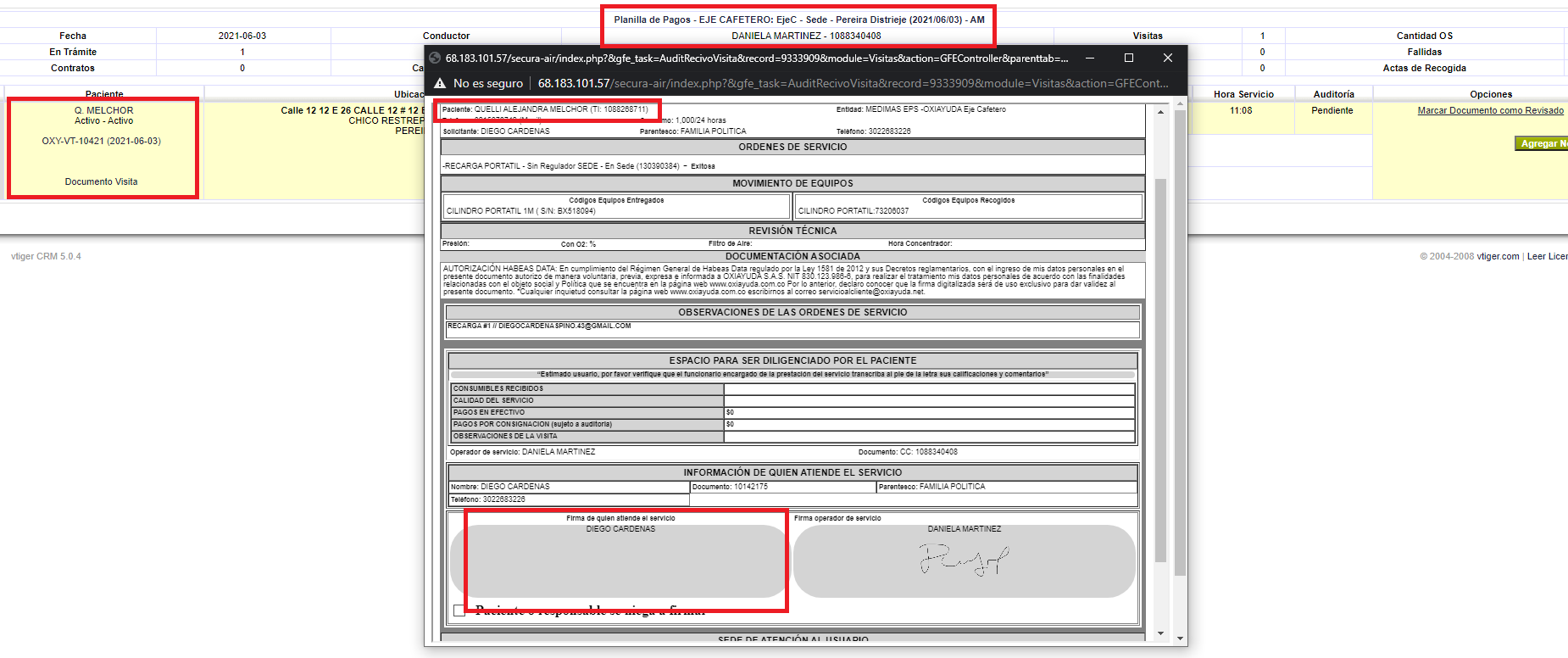The height and width of the screenshot is (658, 1568).
Task: Click the 'No es seguro' warning triangle icon
Action: (440, 83)
